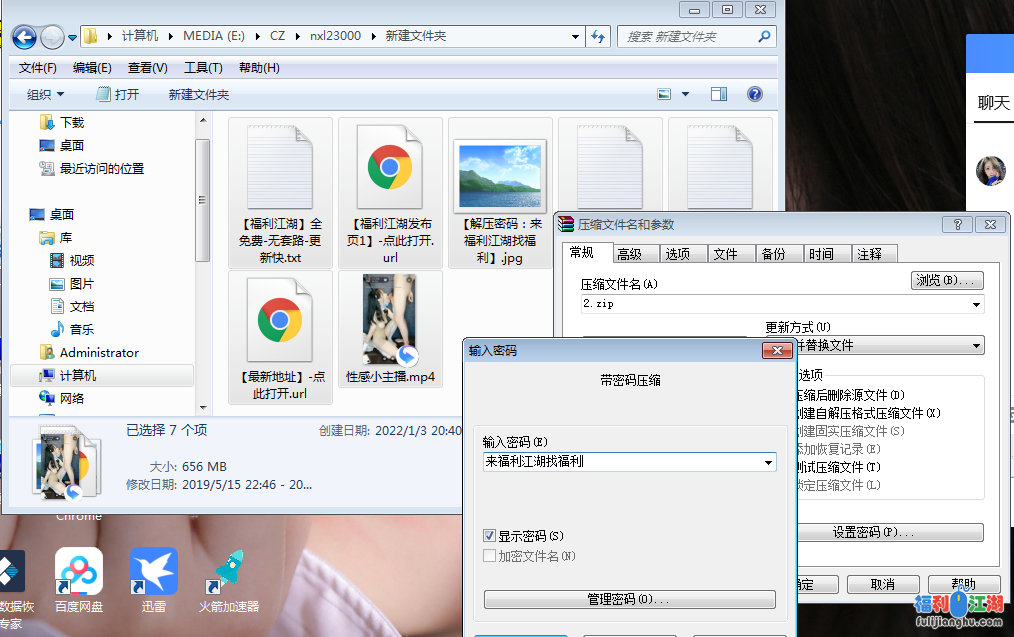Click the 管理密码 button
The width and height of the screenshot is (1014, 637).
coord(629,599)
